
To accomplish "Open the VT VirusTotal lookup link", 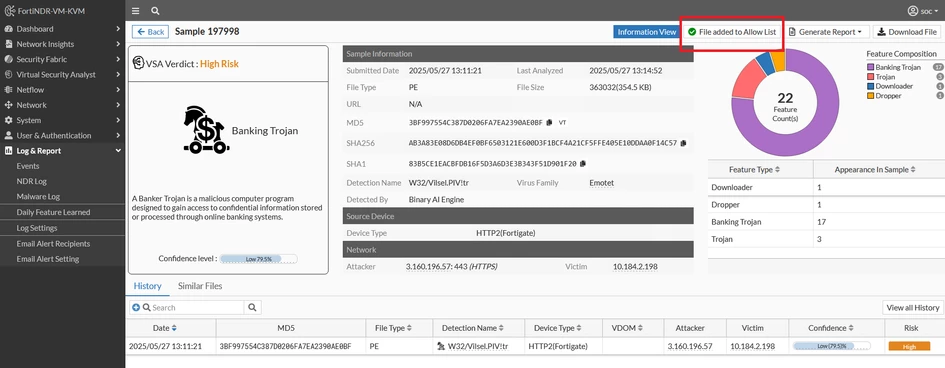I will click(x=562, y=123).
